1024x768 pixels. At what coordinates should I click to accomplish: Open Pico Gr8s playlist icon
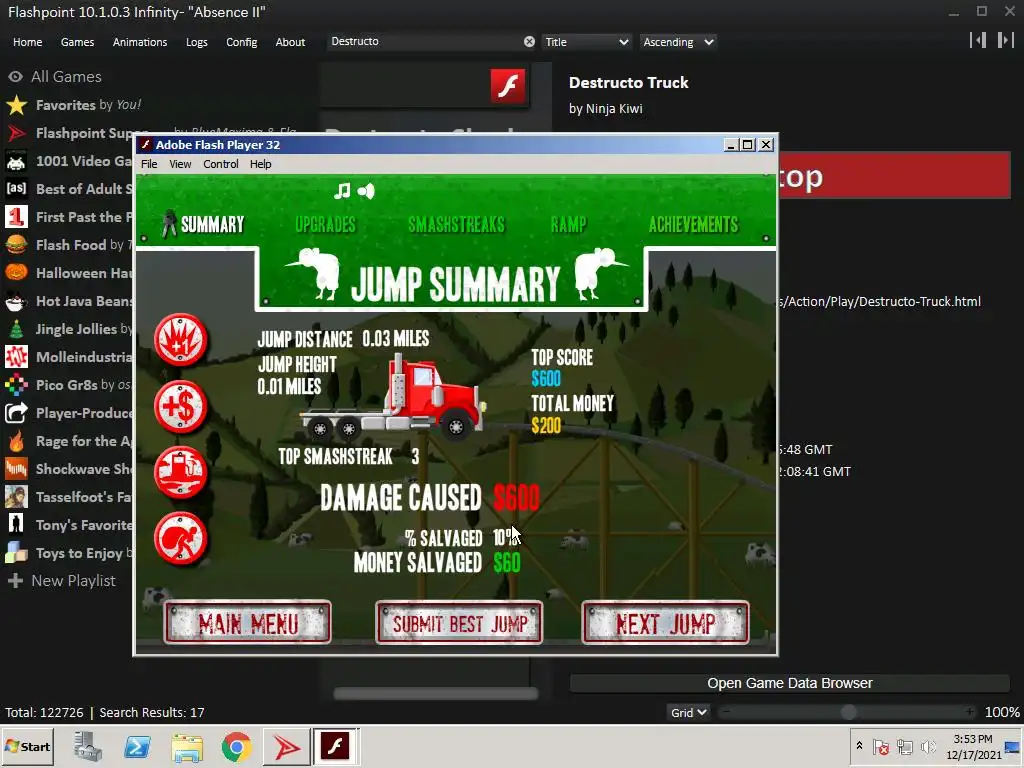[x=16, y=385]
